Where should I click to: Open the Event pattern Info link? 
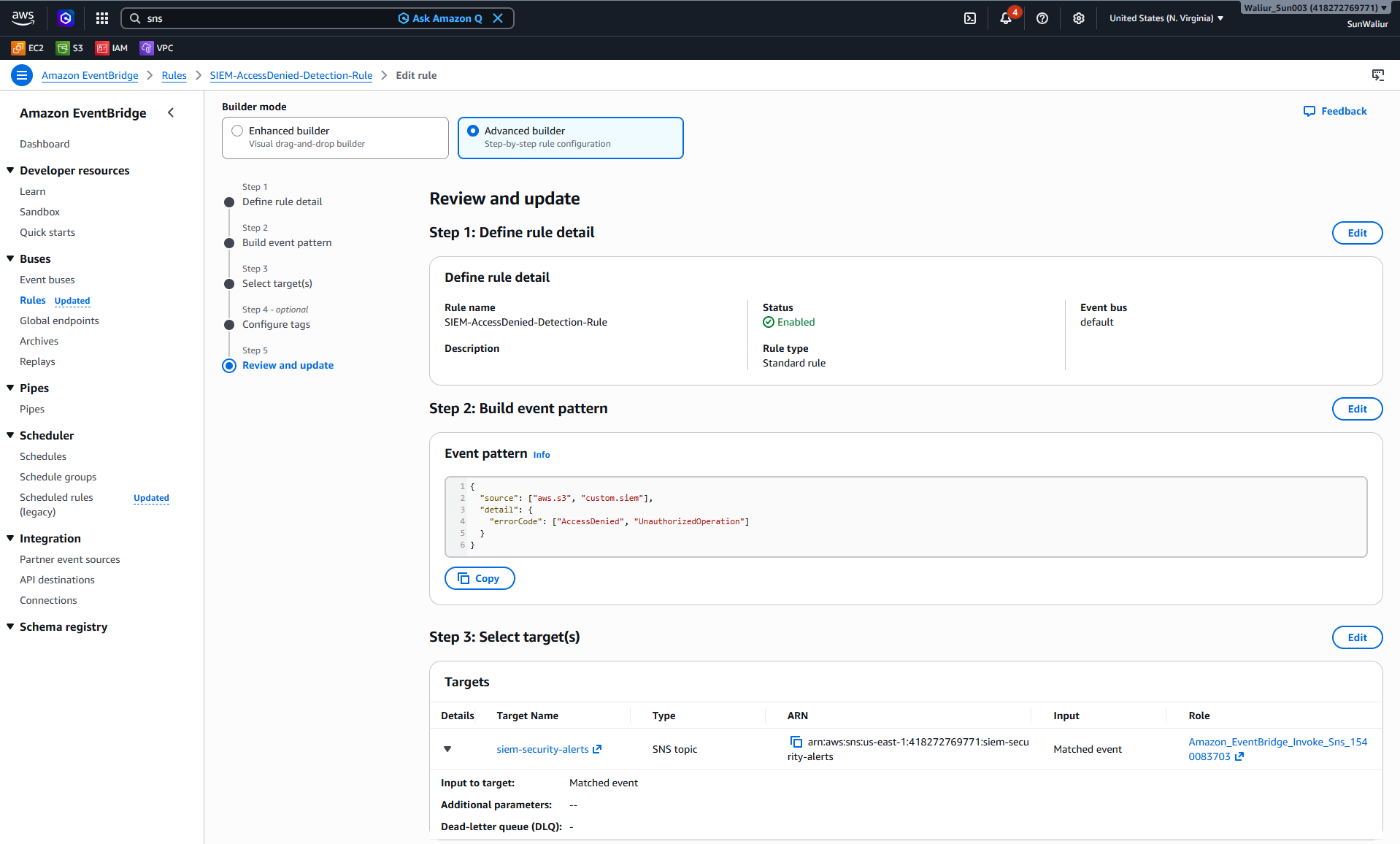(x=542, y=455)
